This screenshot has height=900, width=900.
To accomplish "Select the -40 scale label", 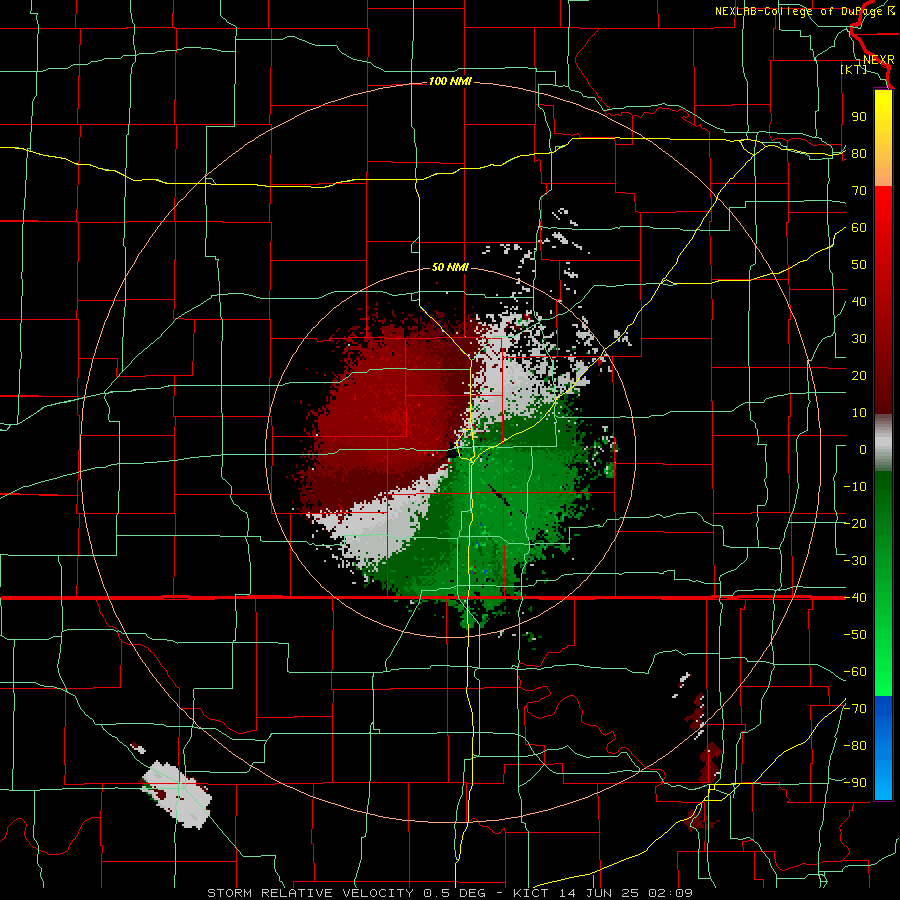I will 855,598.
